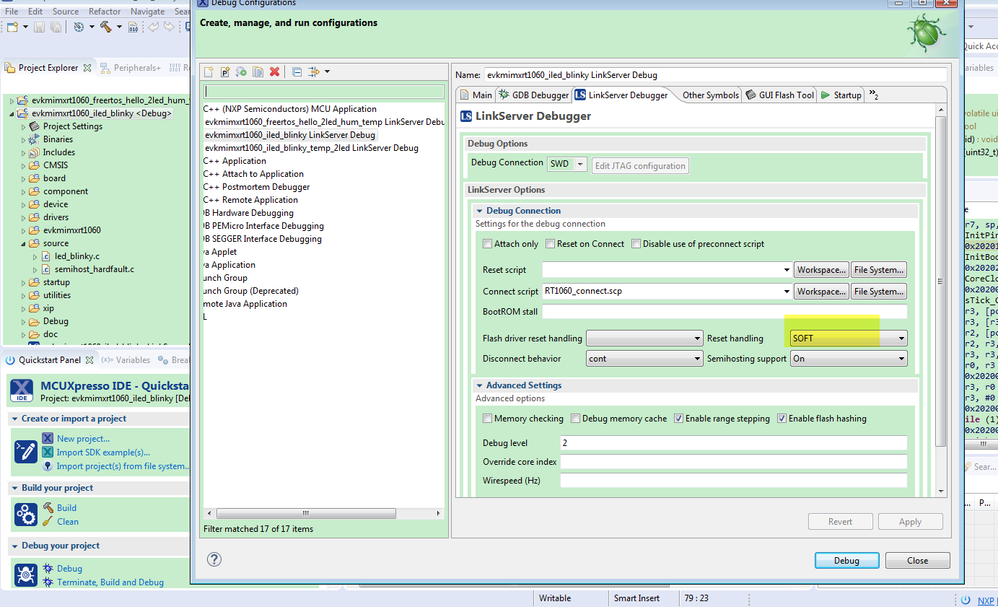Viewport: 998px width, 607px height.
Task: Open the Debug Connection SWD dropdown
Action: (566, 164)
